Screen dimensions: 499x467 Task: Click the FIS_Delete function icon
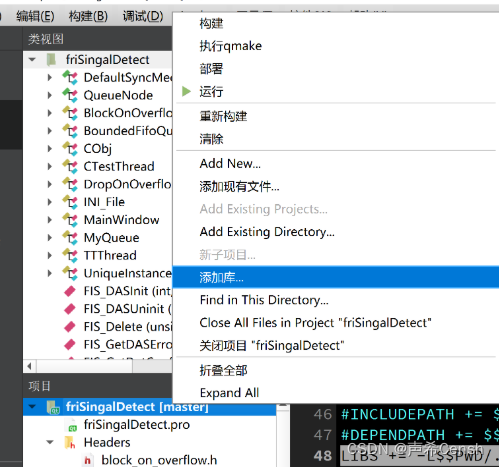coord(70,326)
